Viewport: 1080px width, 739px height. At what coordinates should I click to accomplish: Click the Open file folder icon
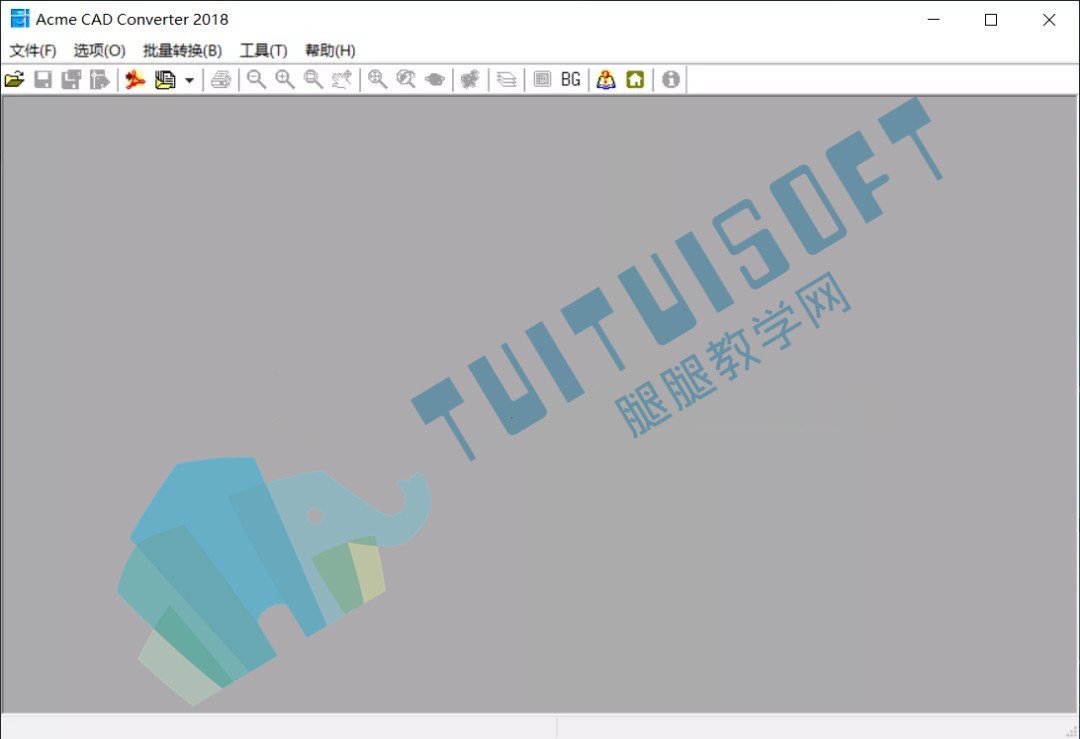point(14,80)
